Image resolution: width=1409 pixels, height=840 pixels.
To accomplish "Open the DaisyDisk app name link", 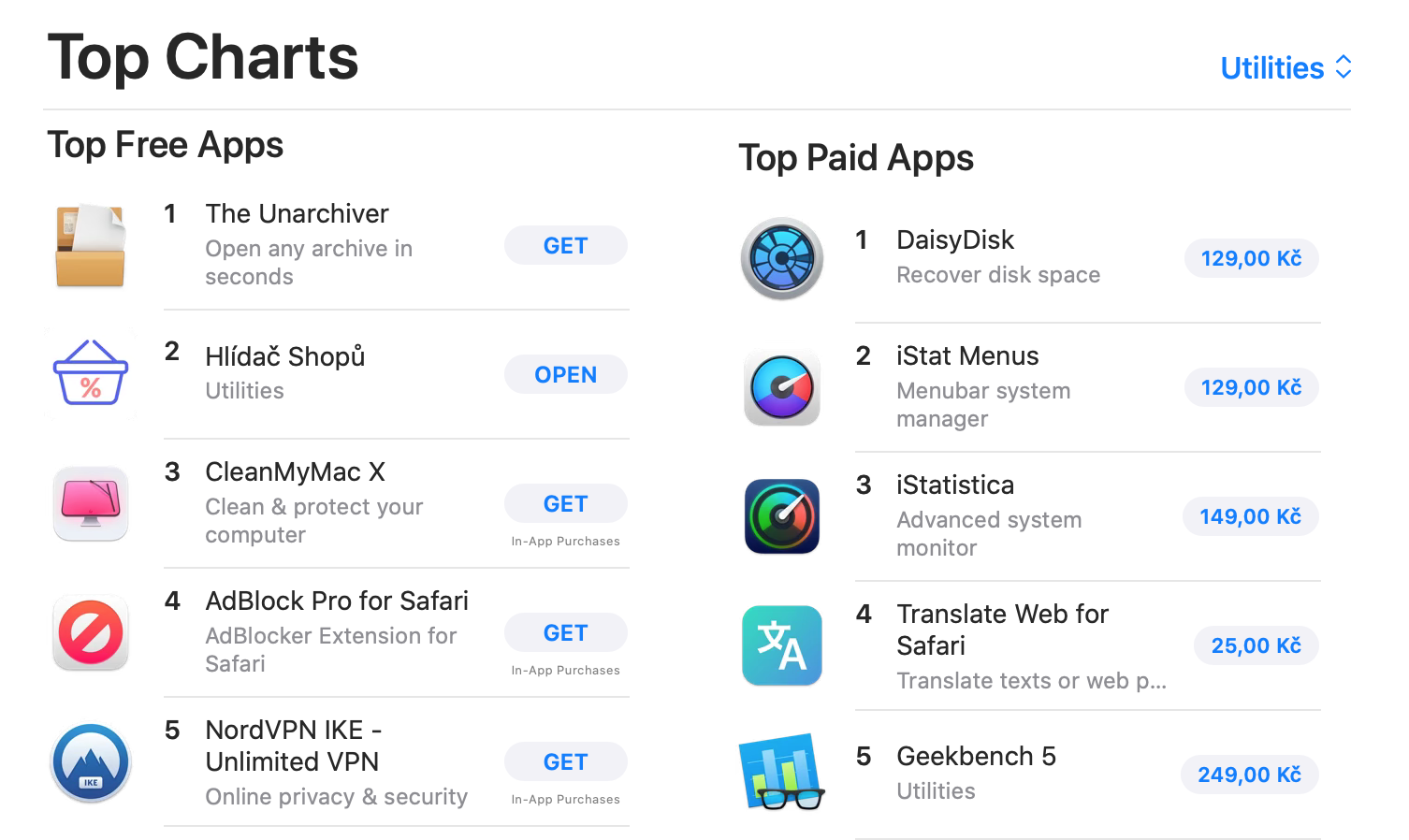I will click(x=955, y=239).
